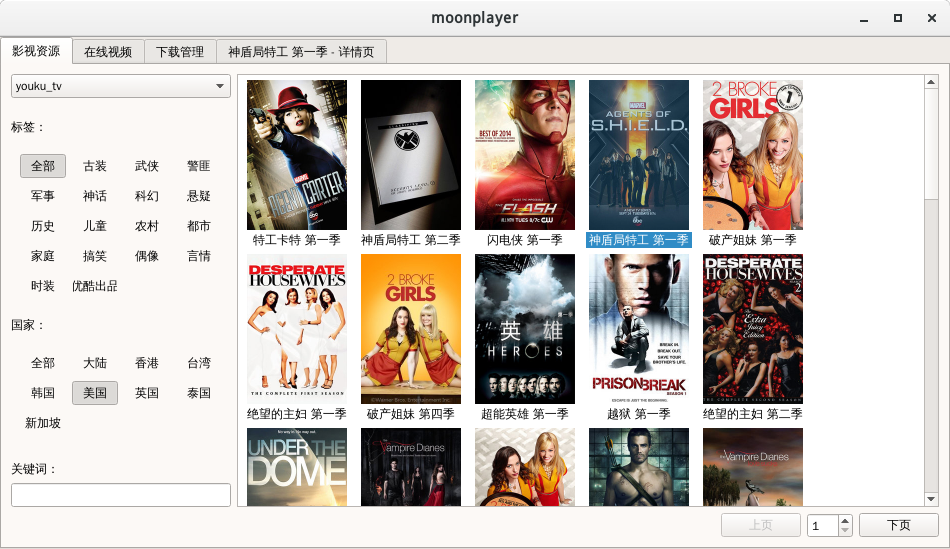Open the 2 Broke Girls season one poster
Image resolution: width=950 pixels, height=549 pixels.
(752, 155)
